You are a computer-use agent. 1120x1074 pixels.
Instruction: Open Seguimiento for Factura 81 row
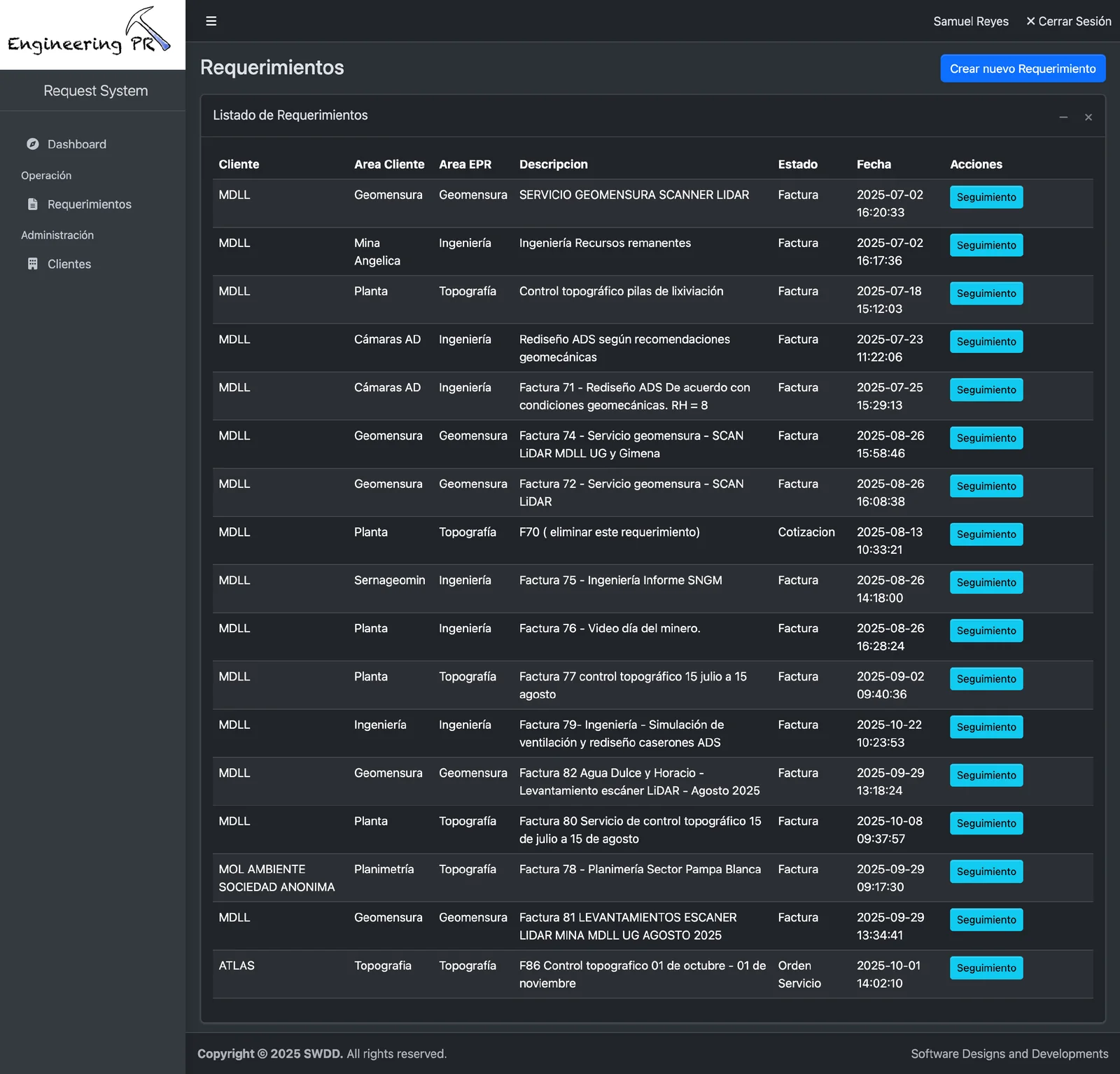pos(986,920)
